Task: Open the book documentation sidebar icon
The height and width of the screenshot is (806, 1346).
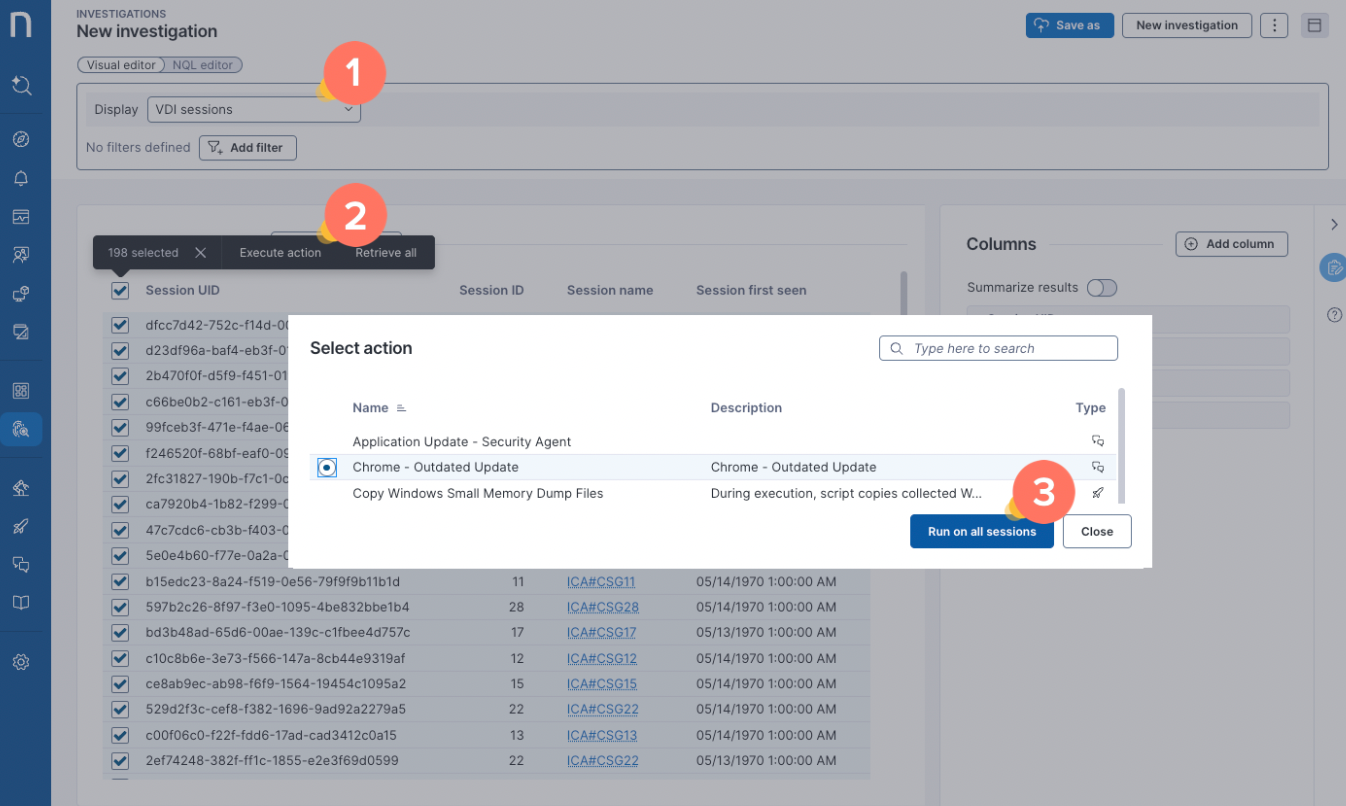Action: (x=21, y=603)
